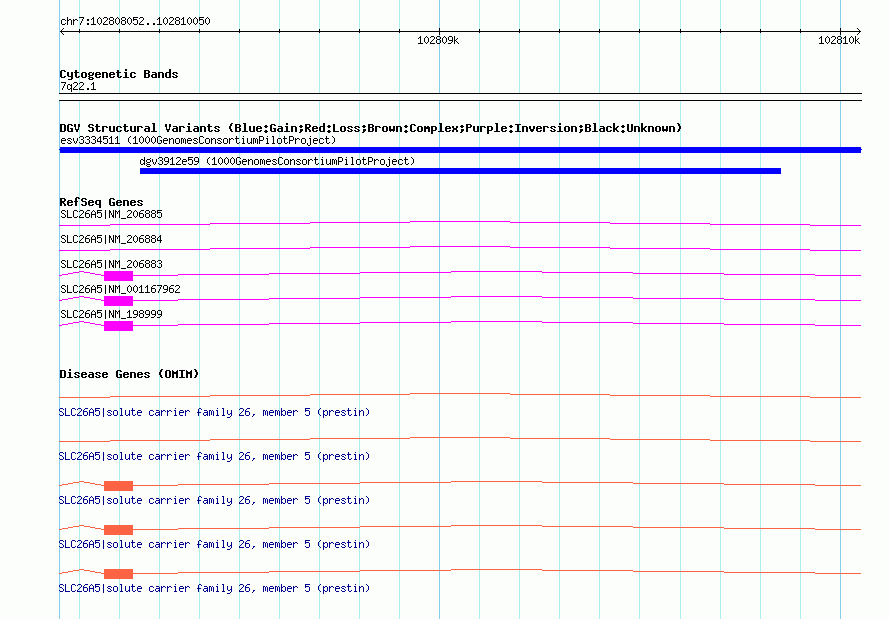Click the dgv3912e59 variant label
Viewport: 890px width, 619px height.
tap(277, 161)
